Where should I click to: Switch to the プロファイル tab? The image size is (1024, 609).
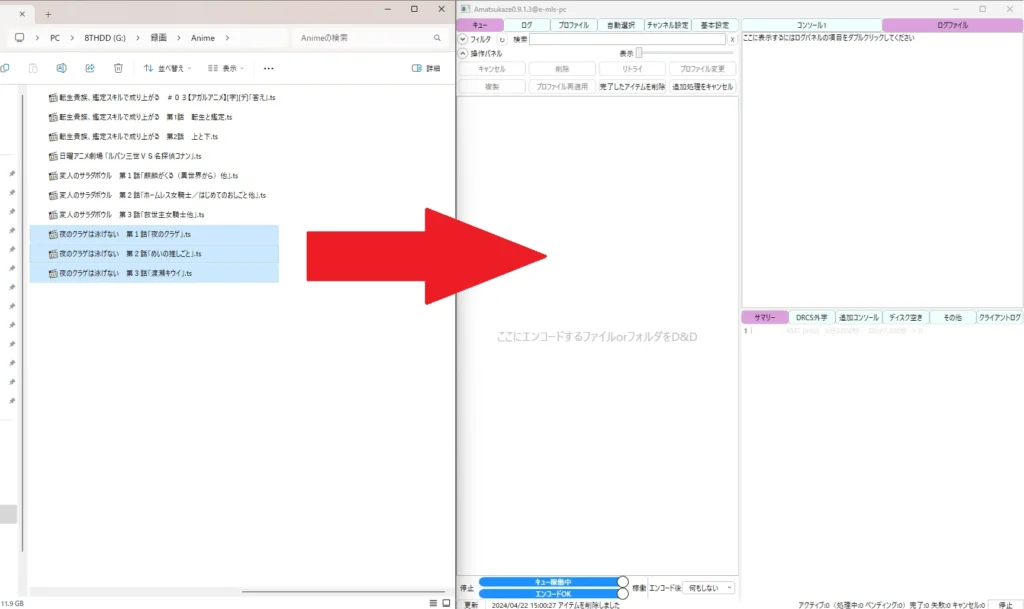(573, 25)
